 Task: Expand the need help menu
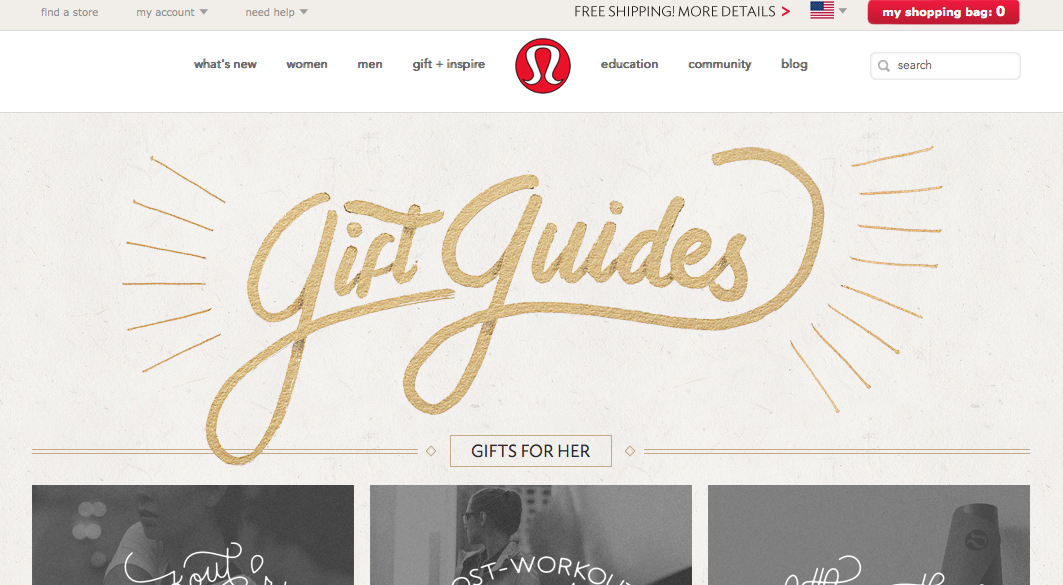tap(277, 12)
